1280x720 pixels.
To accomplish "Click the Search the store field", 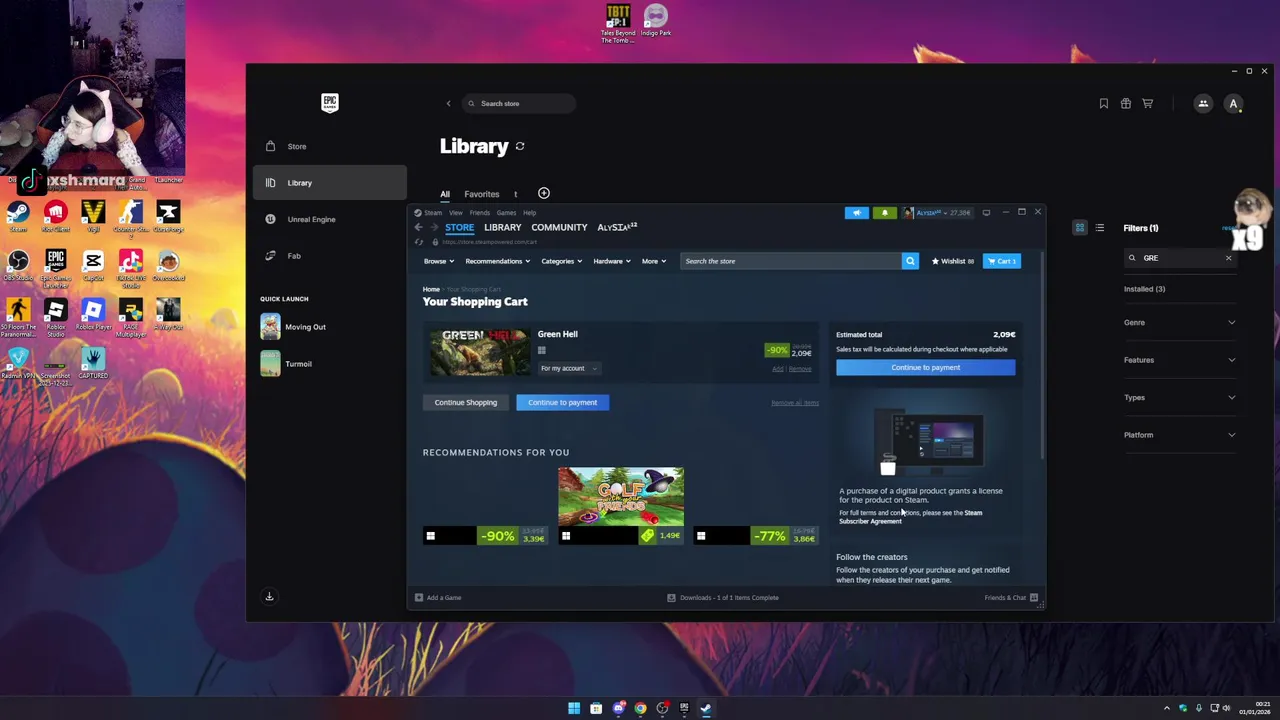I will [x=790, y=261].
